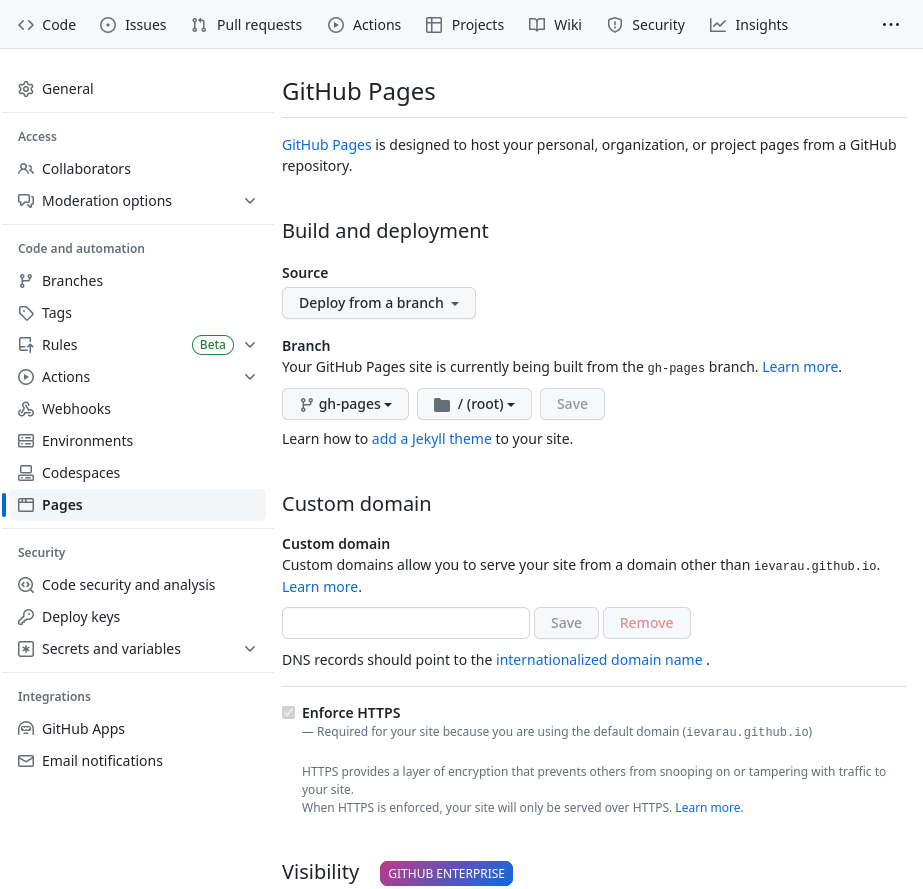
Task: Expand Moderation options chevron
Action: coord(250,201)
